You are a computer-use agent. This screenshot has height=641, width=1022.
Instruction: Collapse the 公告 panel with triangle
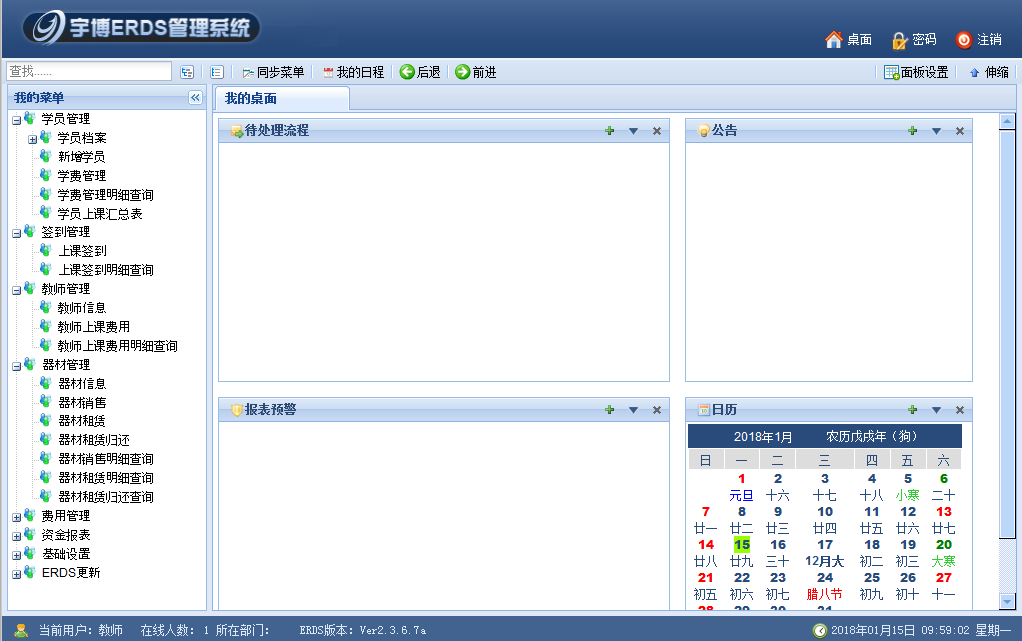[937, 131]
